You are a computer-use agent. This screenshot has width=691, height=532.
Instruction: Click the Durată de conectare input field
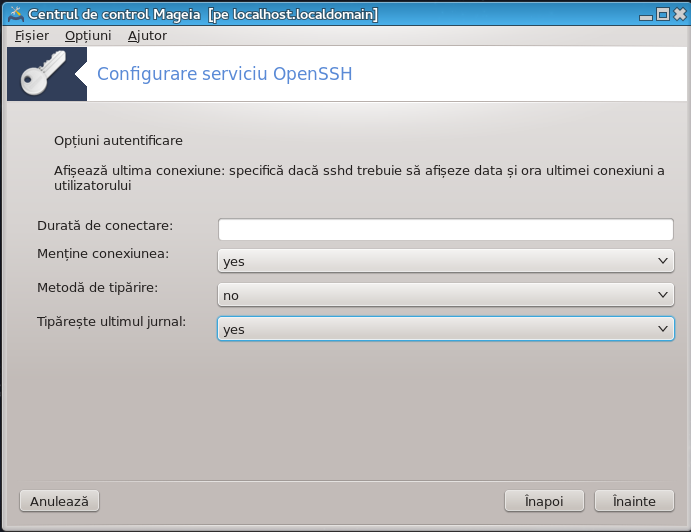coord(446,229)
